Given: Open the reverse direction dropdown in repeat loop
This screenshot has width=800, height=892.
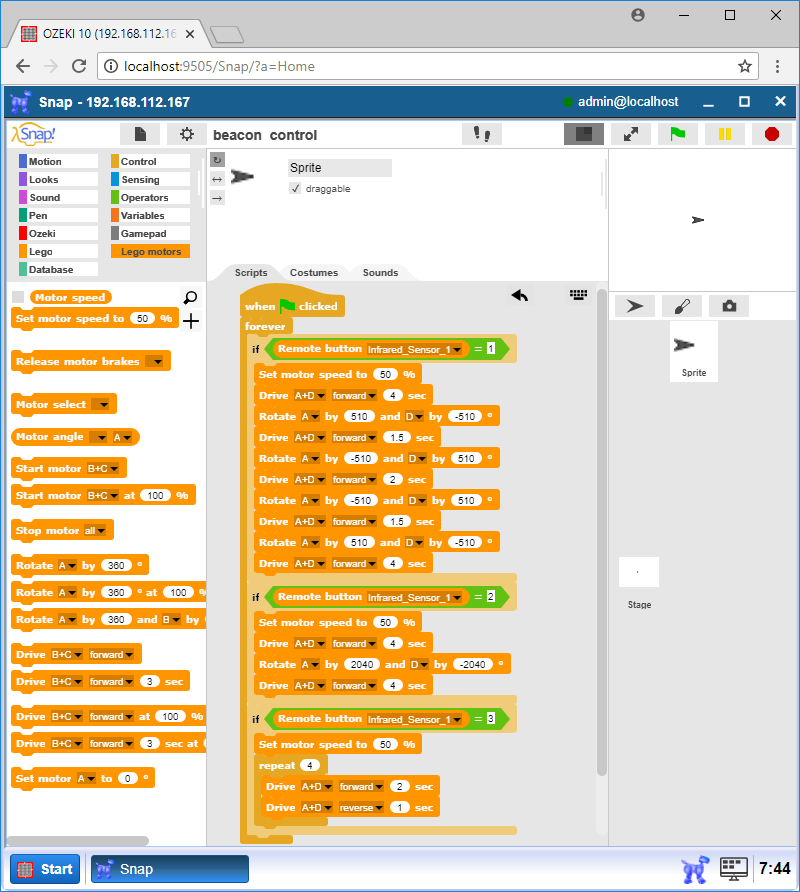Looking at the screenshot, I should point(361,808).
